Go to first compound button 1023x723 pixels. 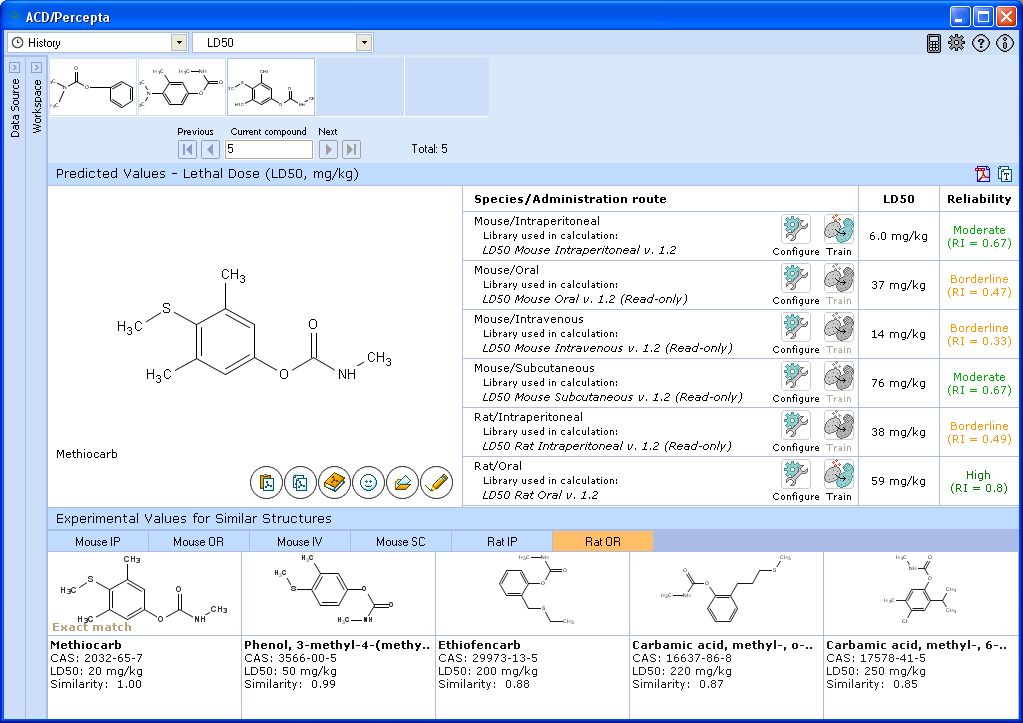187,149
